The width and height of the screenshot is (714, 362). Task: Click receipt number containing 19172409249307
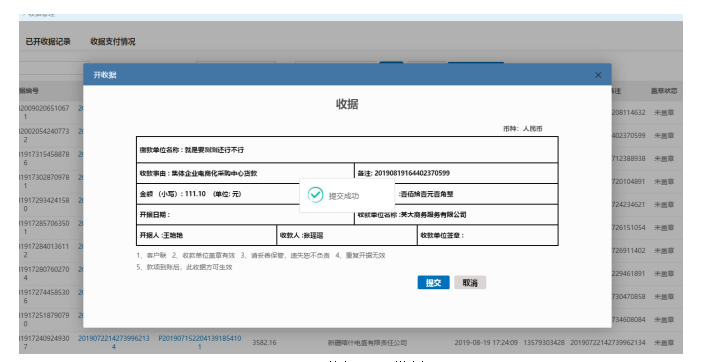tap(44, 342)
